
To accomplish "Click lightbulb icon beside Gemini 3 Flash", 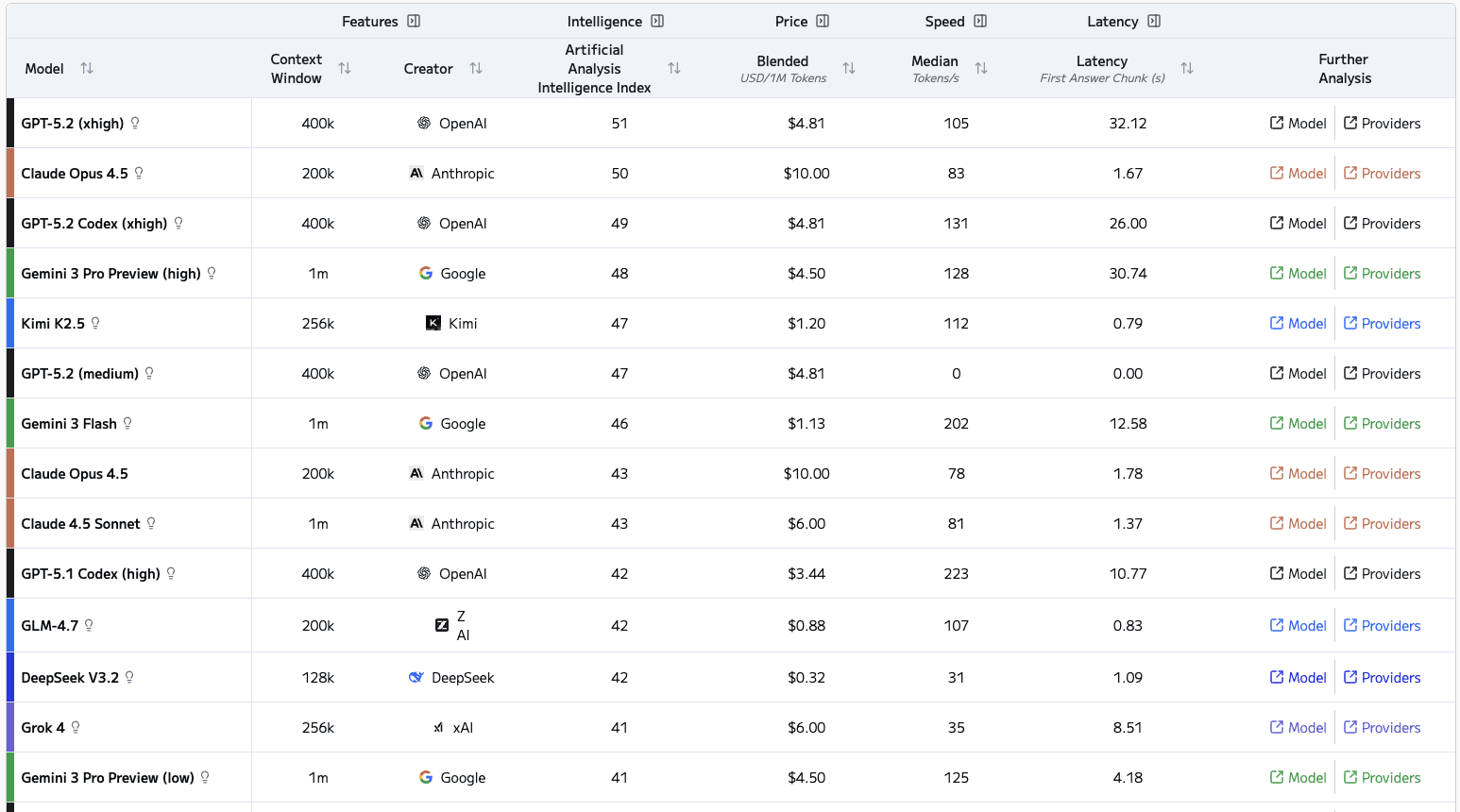I will [x=127, y=423].
